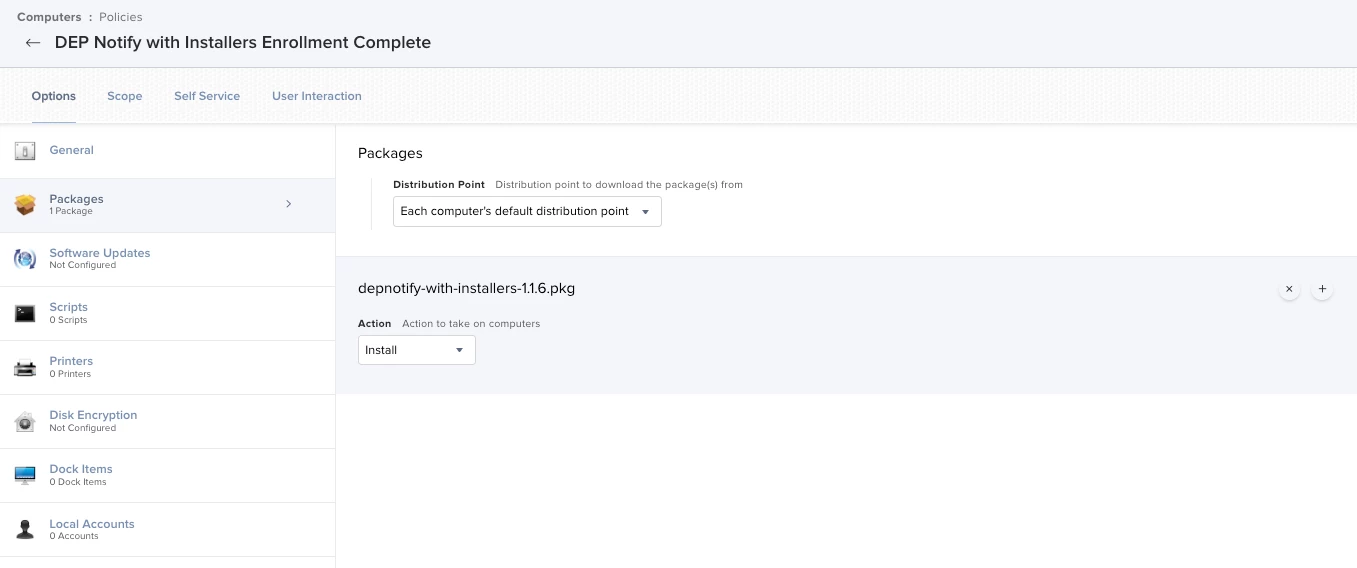Select the Software Updates sidebar label
This screenshot has width=1357, height=568.
(100, 253)
